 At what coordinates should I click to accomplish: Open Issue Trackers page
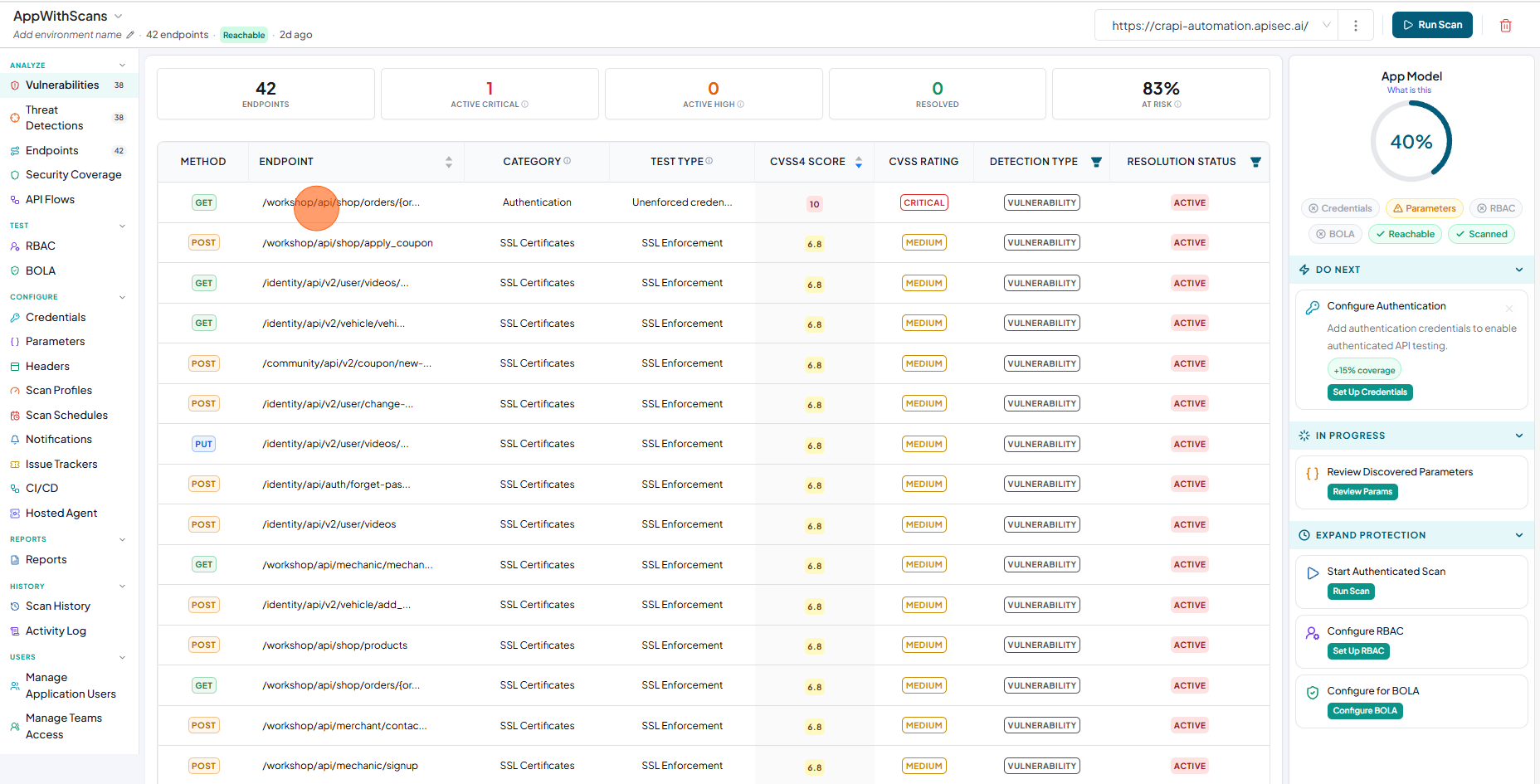pyautogui.click(x=69, y=465)
